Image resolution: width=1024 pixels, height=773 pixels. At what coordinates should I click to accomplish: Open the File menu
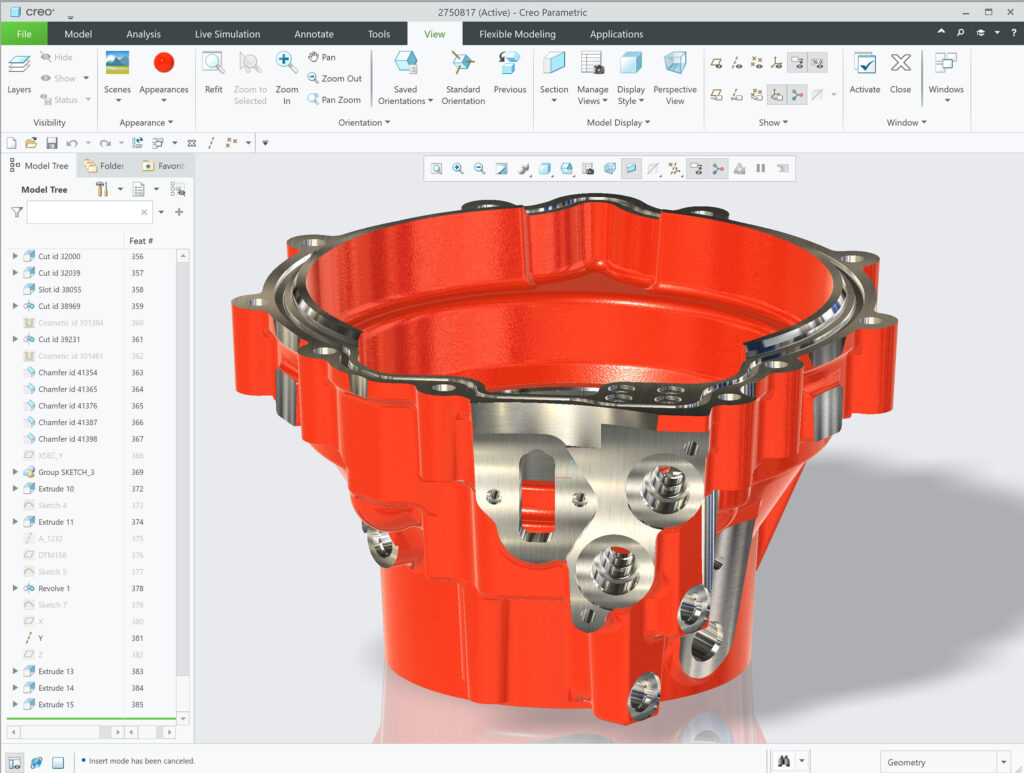pyautogui.click(x=23, y=33)
